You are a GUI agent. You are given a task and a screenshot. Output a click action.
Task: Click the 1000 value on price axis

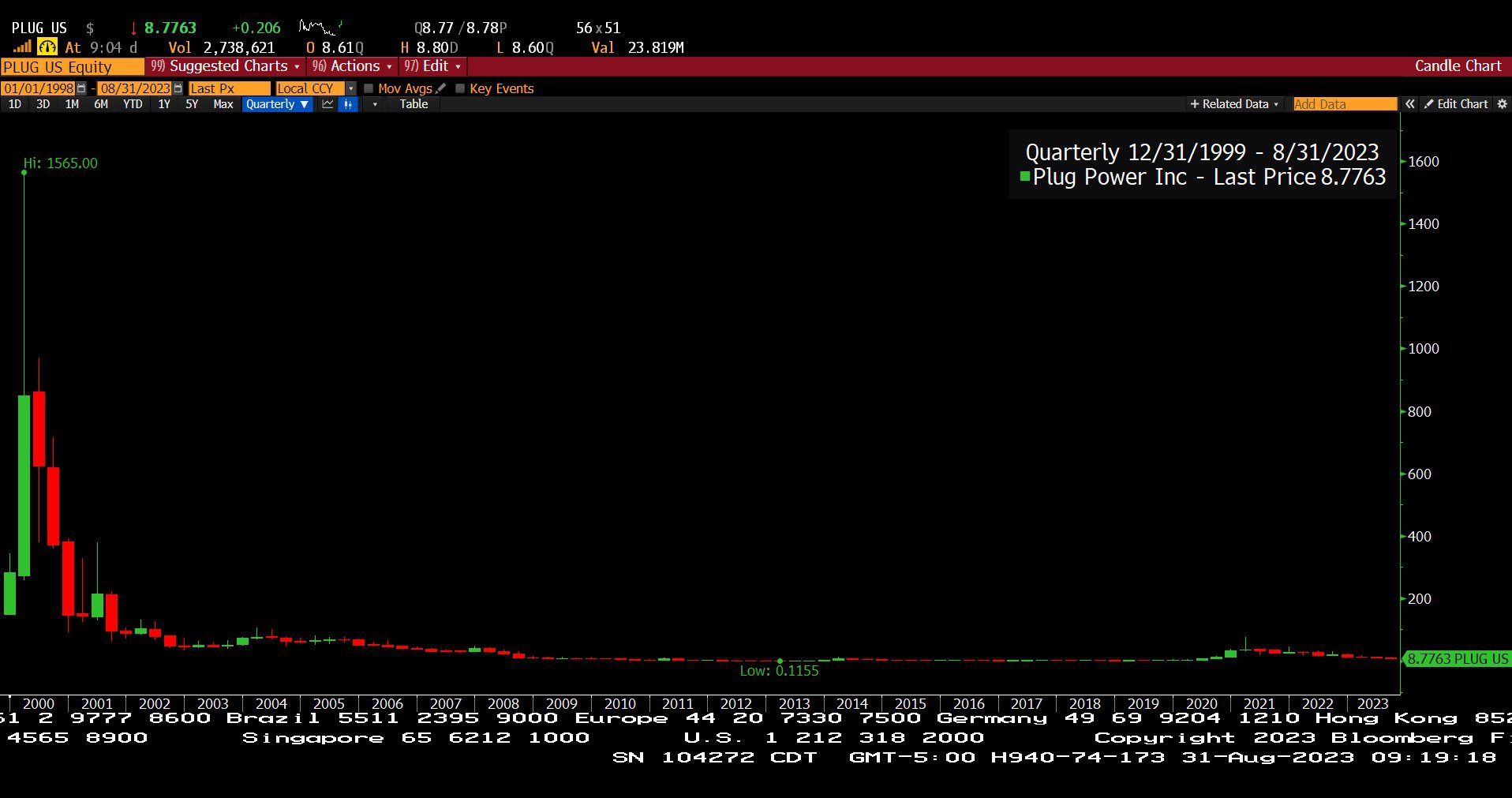(1424, 349)
